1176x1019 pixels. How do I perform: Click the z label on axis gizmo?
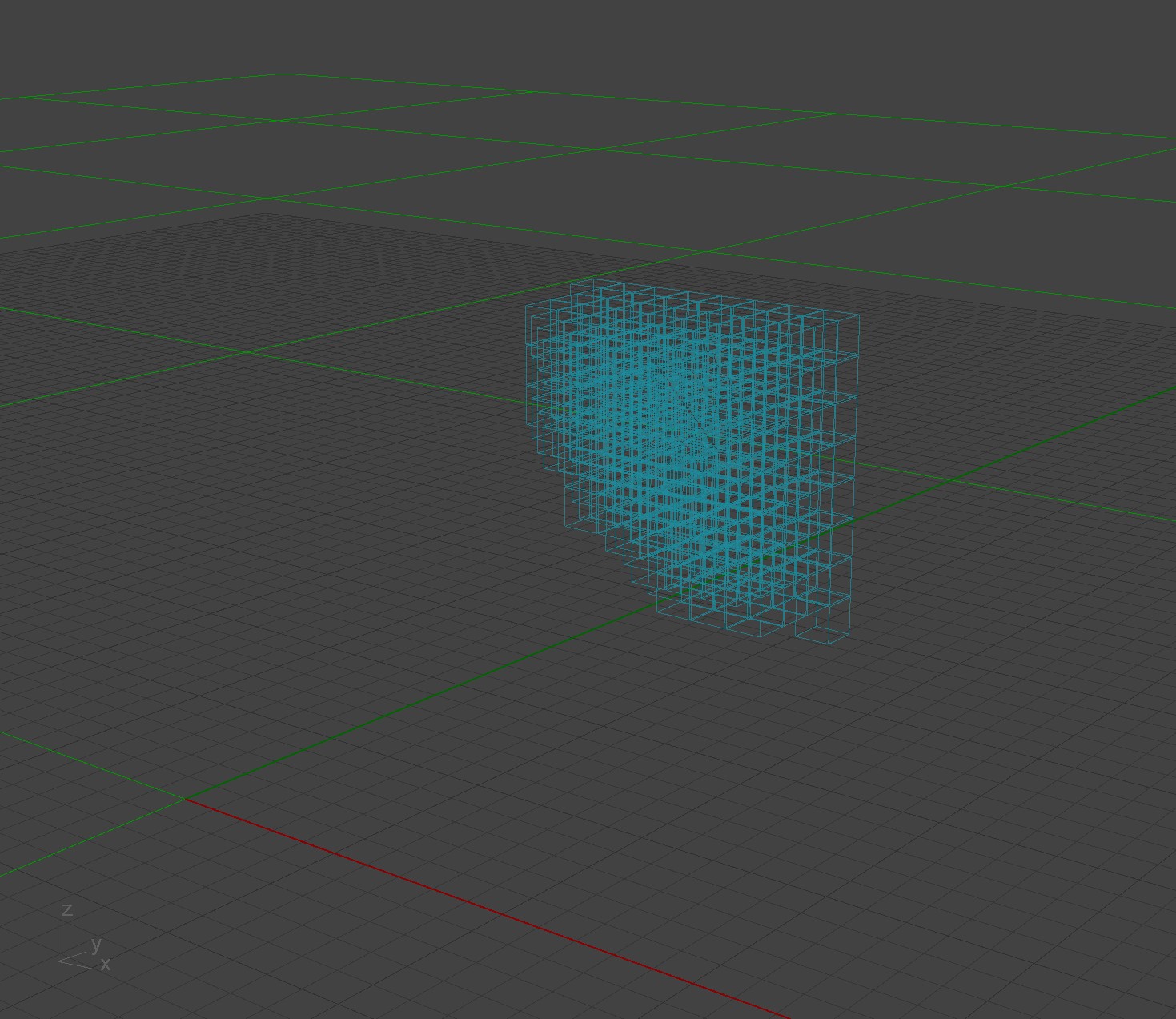(x=67, y=909)
